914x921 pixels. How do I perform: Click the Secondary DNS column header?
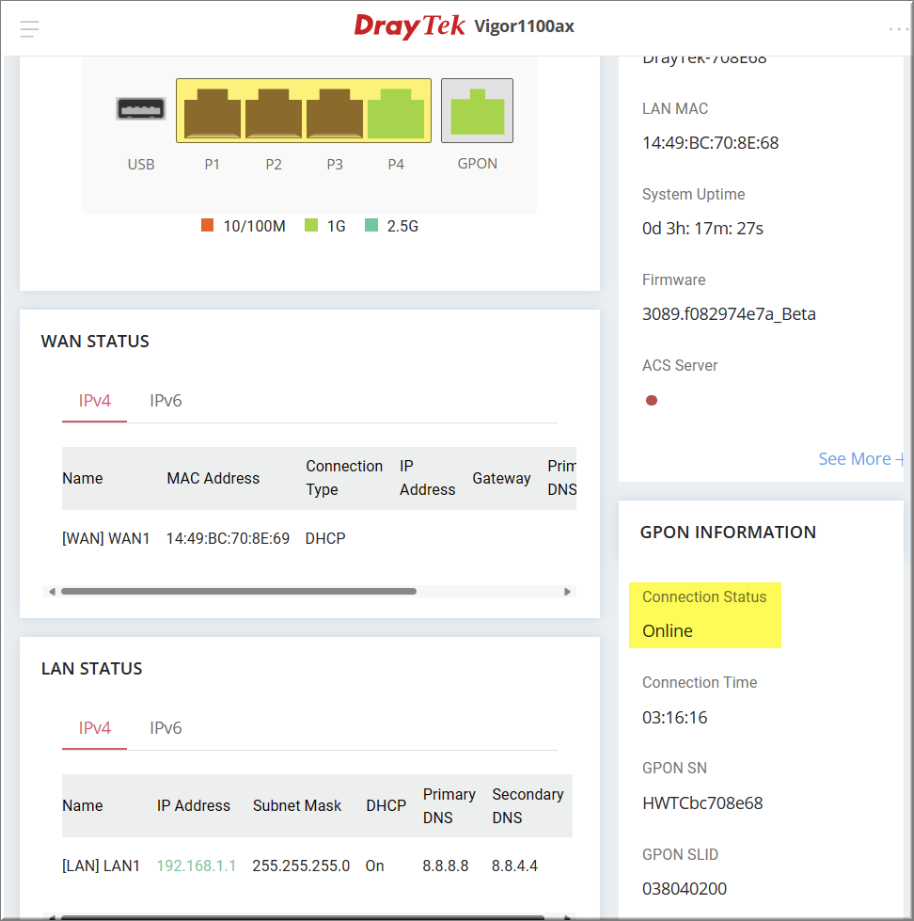tap(528, 806)
